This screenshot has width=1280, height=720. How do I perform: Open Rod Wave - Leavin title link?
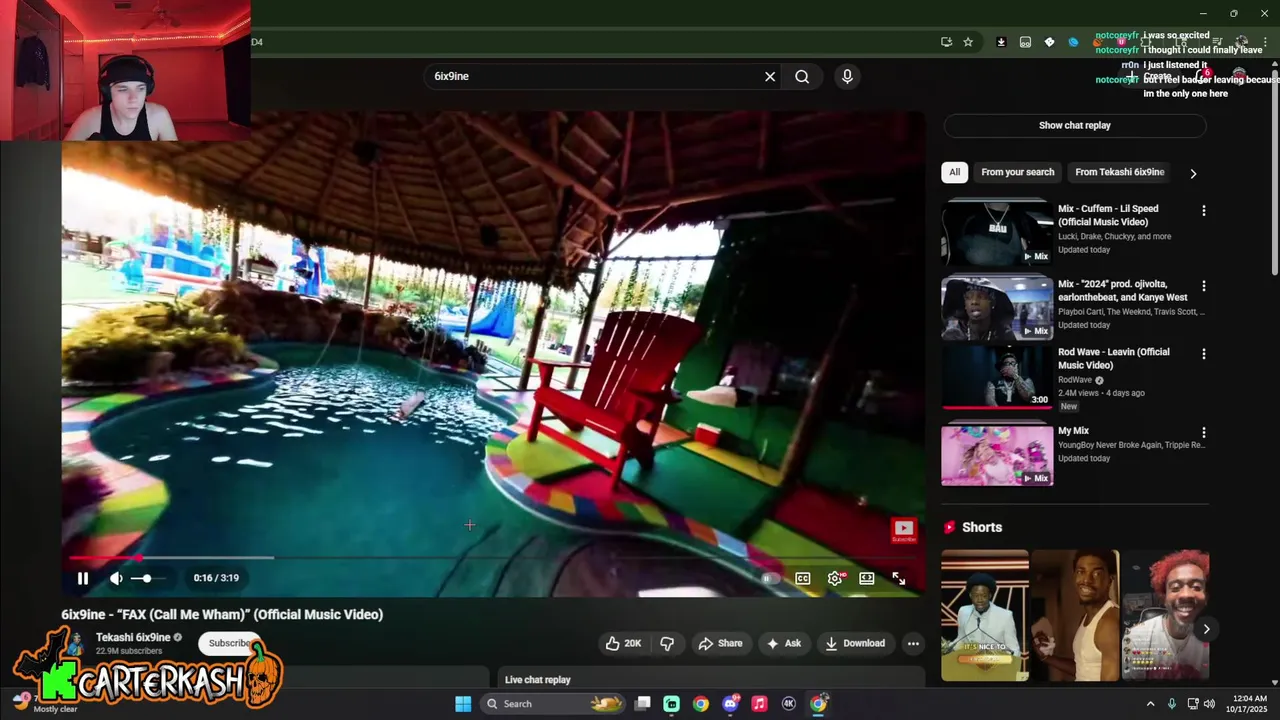(1113, 358)
